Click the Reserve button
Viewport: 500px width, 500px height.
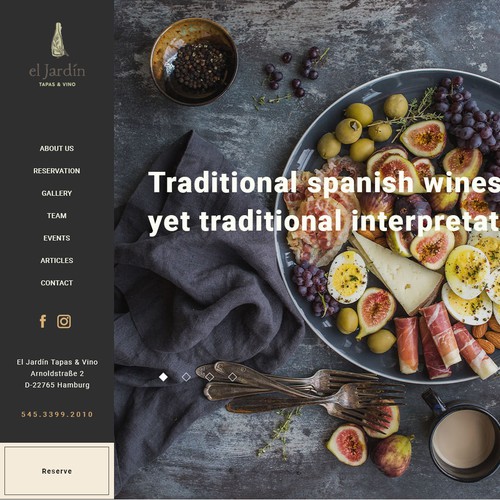pos(57,471)
